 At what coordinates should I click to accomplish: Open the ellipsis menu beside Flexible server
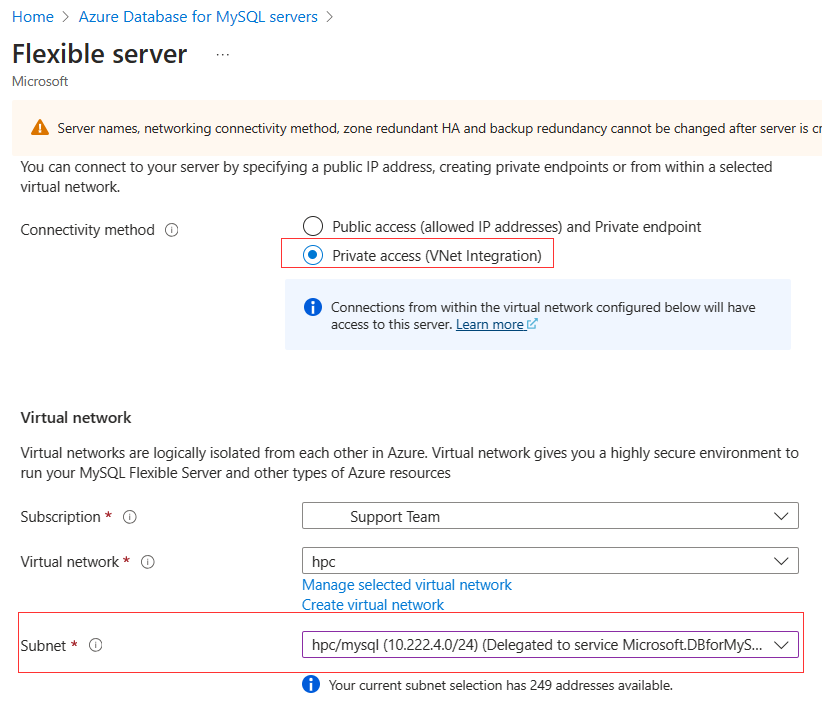(x=223, y=55)
